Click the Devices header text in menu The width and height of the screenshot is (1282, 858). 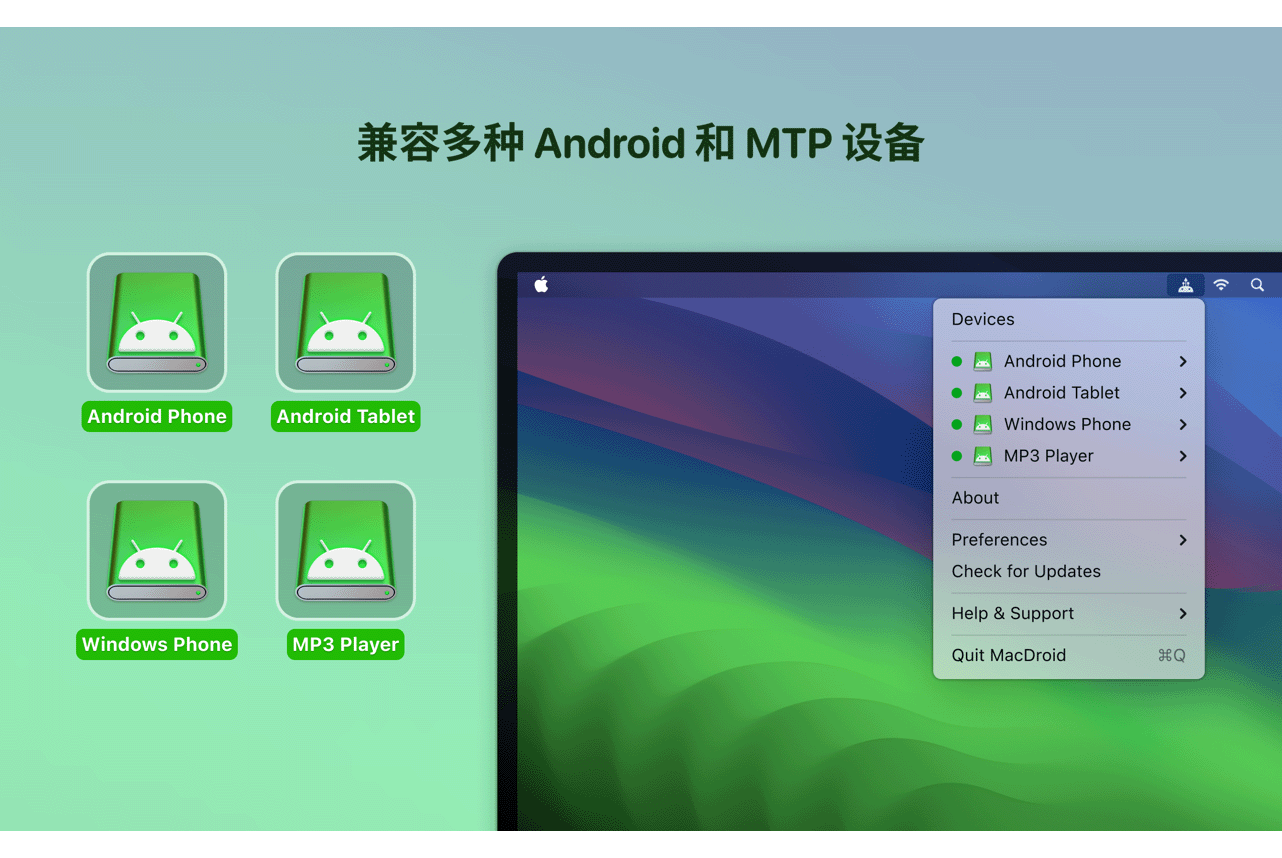(983, 320)
